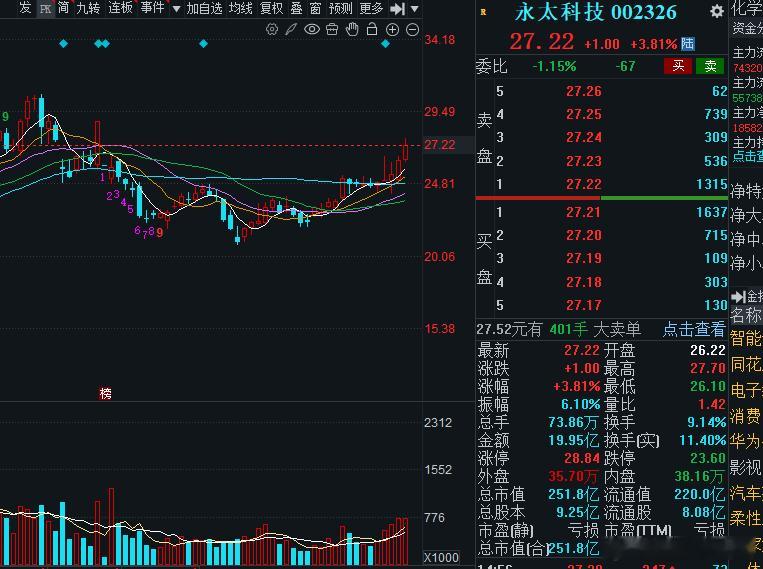763x569 pixels.
Task: Select the drawing pen tool
Action: click(291, 30)
